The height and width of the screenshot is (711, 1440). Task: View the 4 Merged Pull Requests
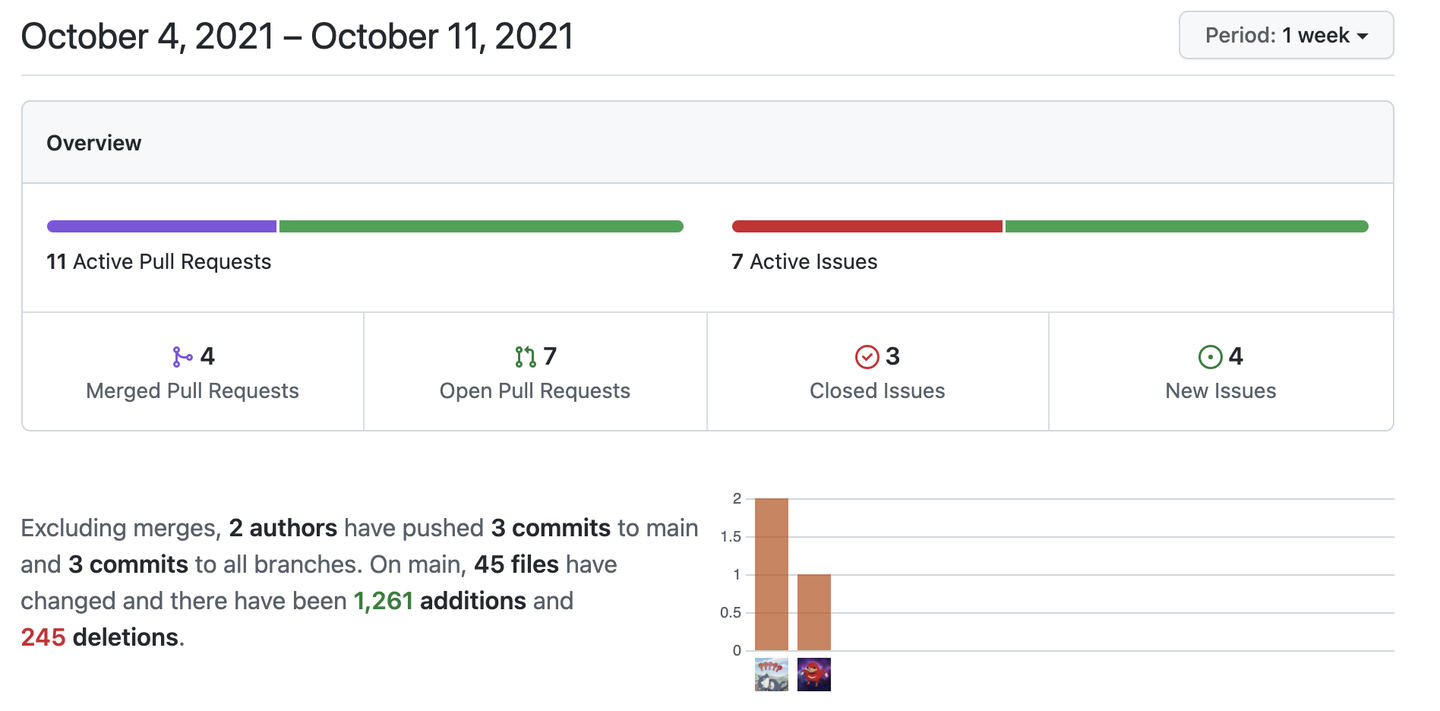click(x=193, y=372)
